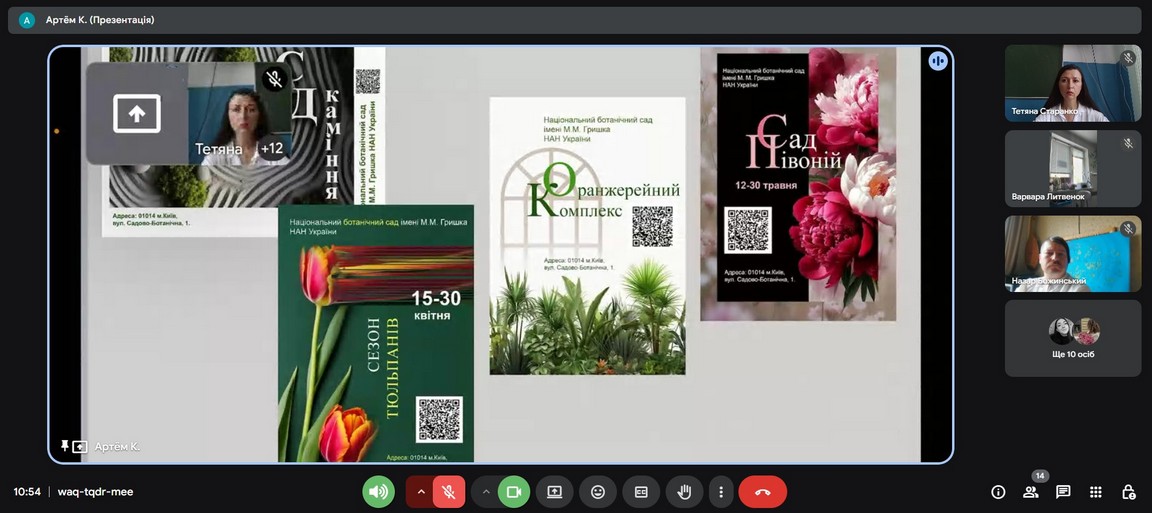This screenshot has width=1152, height=513.
Task: Select Варвара Литвенок's video tile
Action: click(x=1073, y=168)
